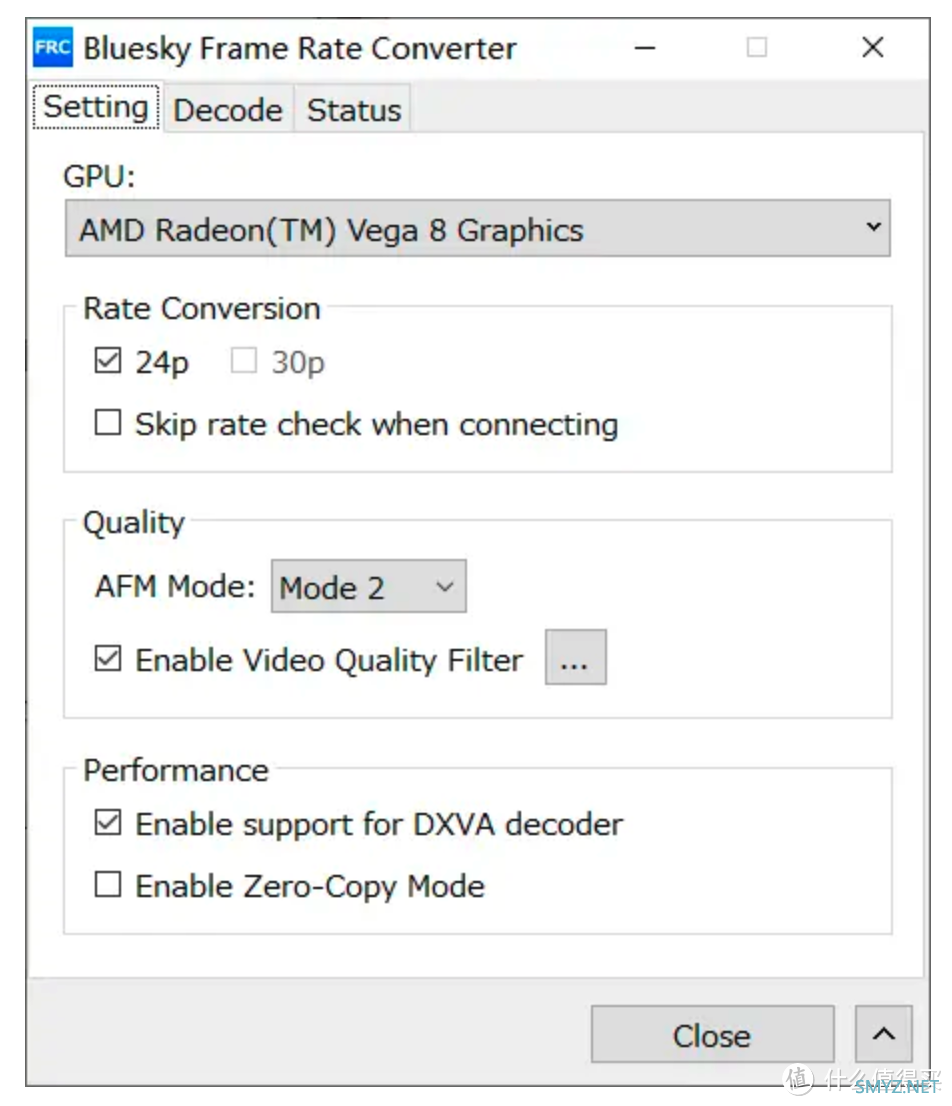This screenshot has height=1106, width=952.
Task: Expand the AFM Mode dropdown
Action: coord(368,586)
